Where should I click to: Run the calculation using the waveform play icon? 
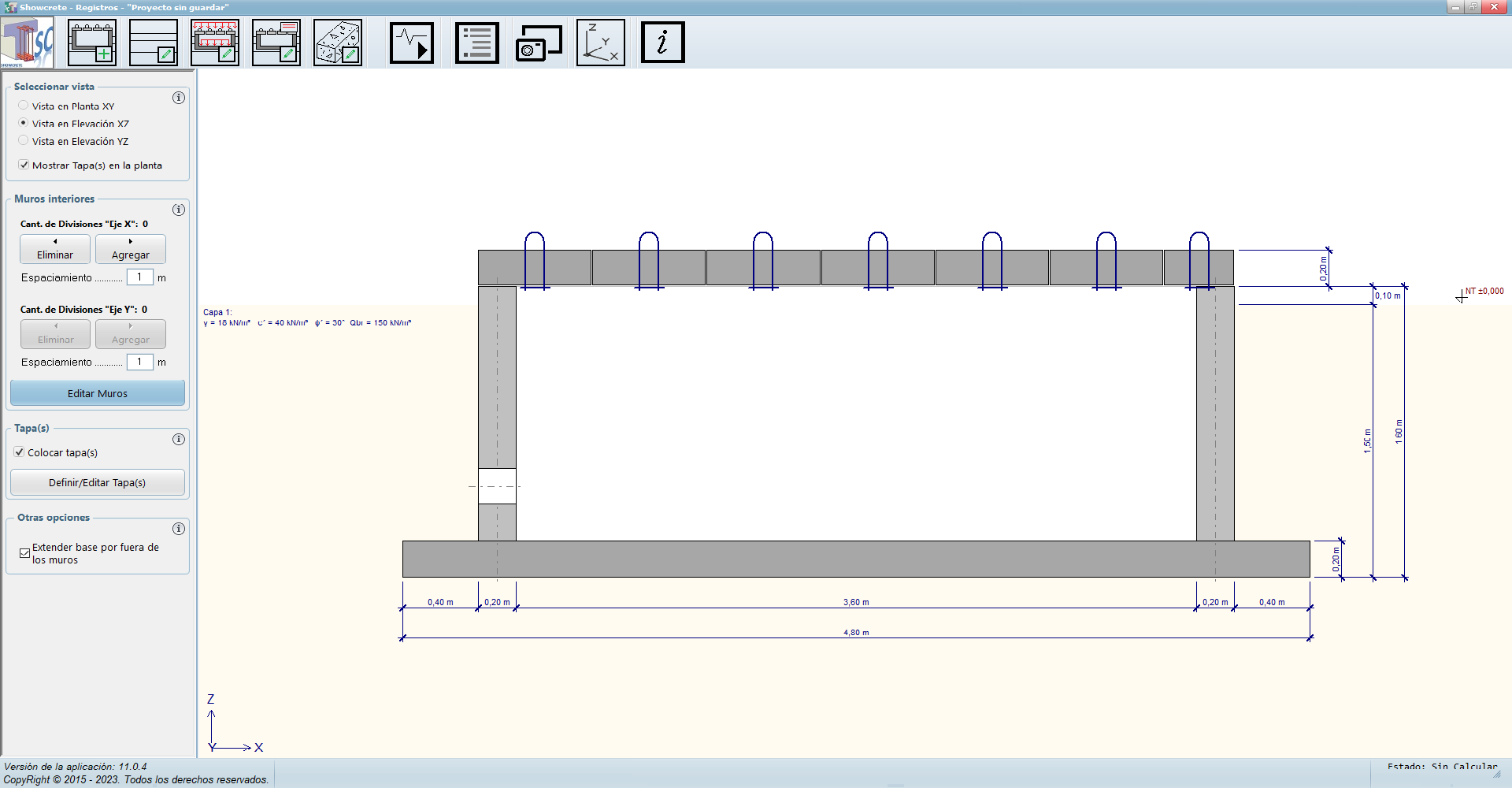click(x=412, y=43)
